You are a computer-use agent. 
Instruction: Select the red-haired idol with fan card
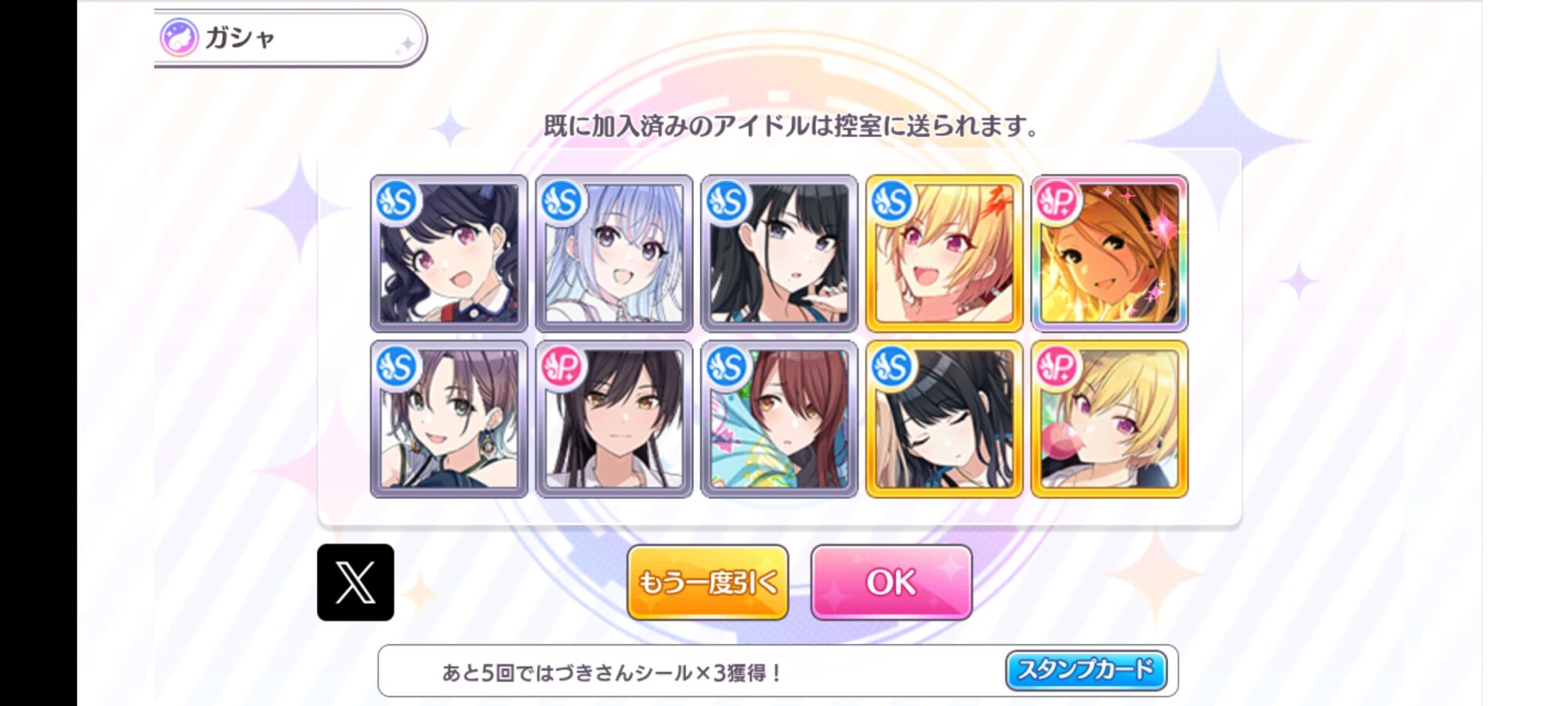coord(779,419)
